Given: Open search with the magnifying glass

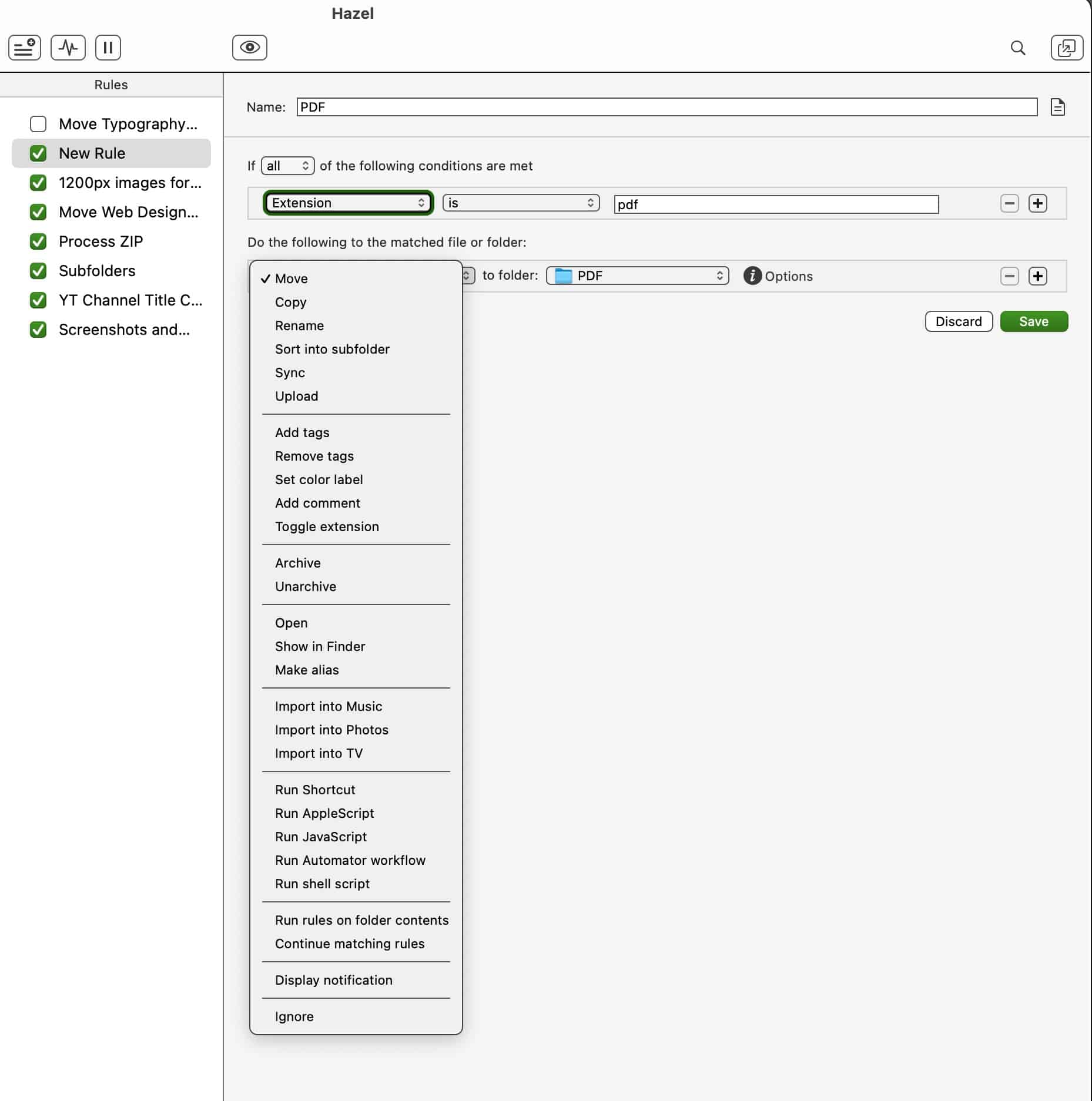Looking at the screenshot, I should coord(1018,48).
